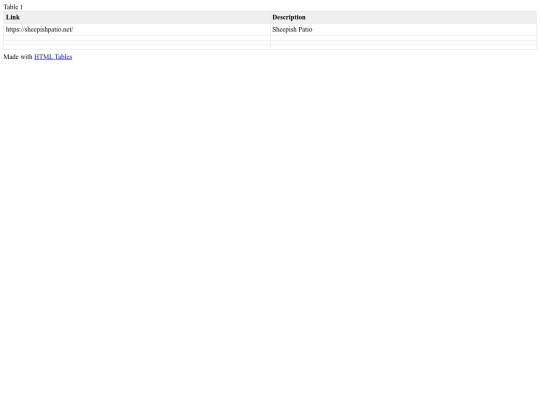
Task: Select the Sheepish Patio description cell
Action: [x=403, y=30]
